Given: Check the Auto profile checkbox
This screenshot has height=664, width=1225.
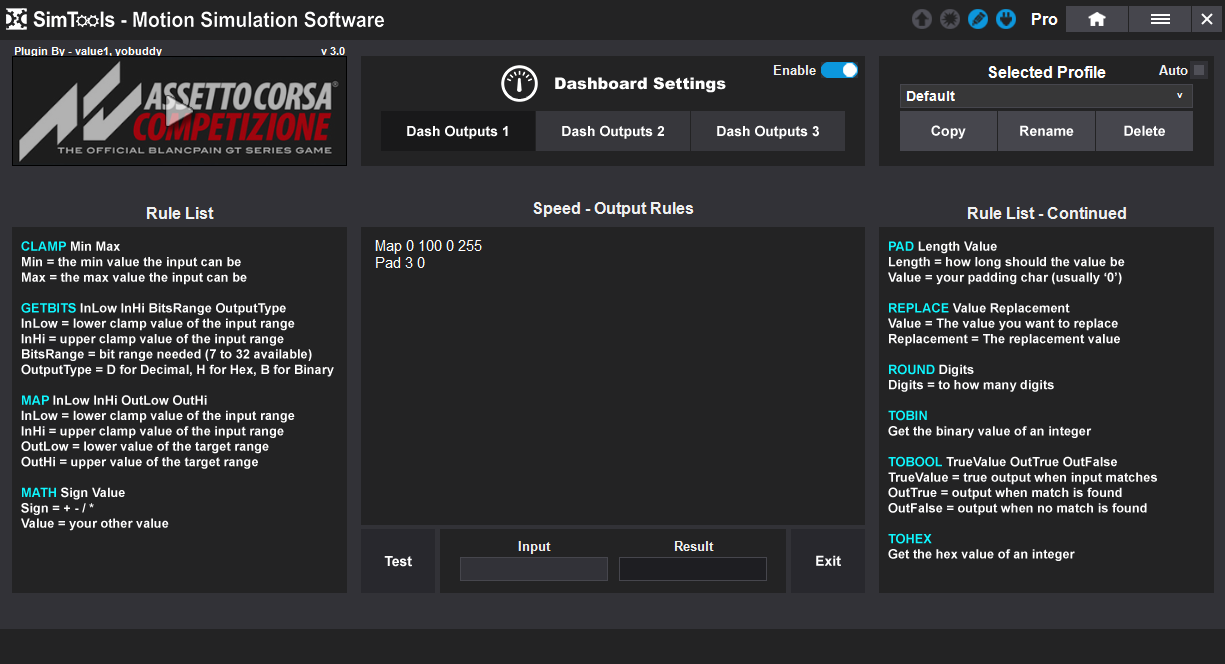Looking at the screenshot, I should point(1199,70).
